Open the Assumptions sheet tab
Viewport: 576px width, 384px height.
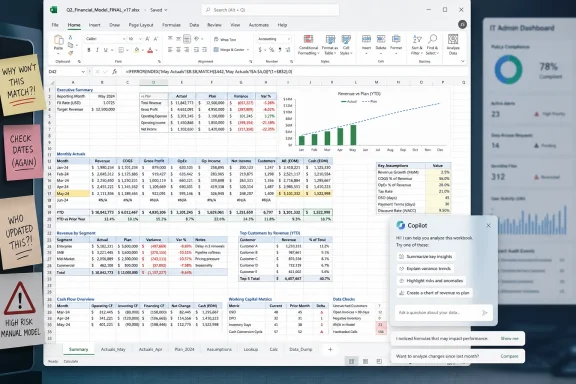pyautogui.click(x=219, y=349)
